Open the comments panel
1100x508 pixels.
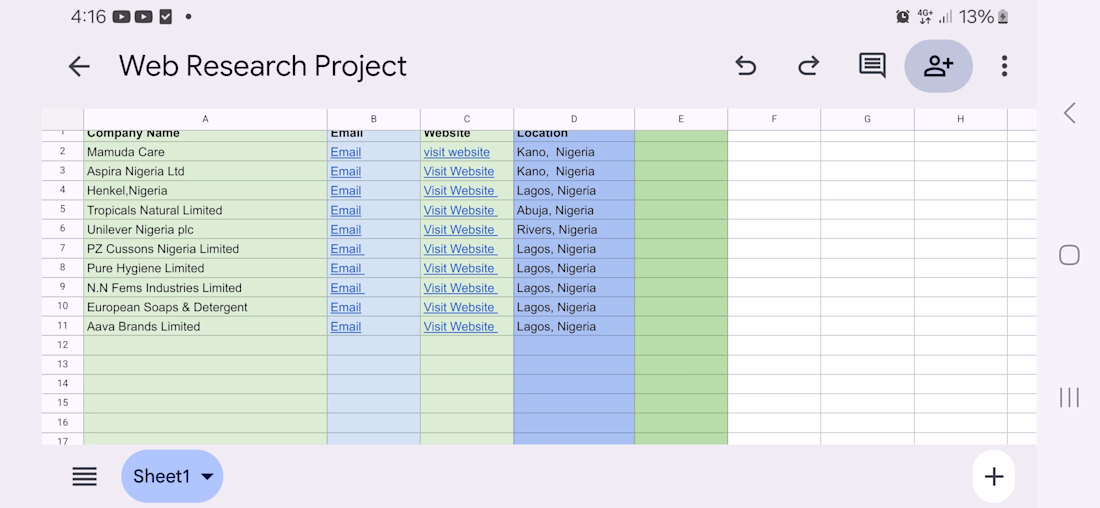[872, 66]
